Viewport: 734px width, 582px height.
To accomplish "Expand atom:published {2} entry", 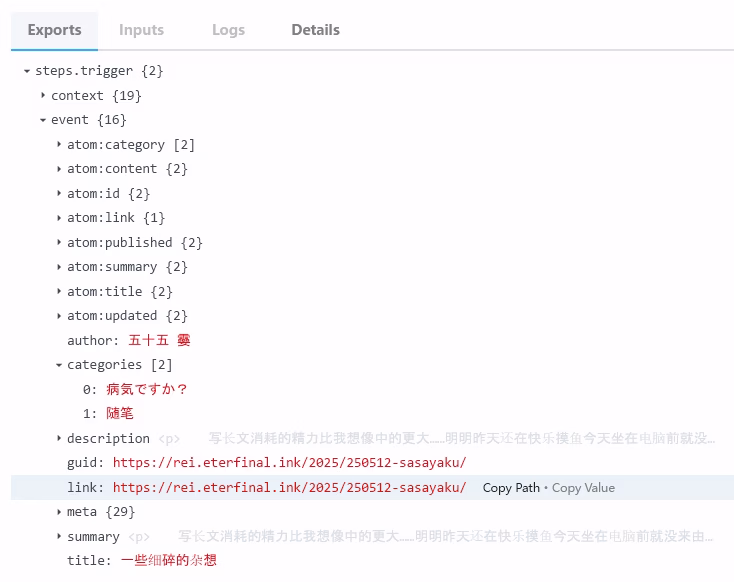I will (x=59, y=243).
